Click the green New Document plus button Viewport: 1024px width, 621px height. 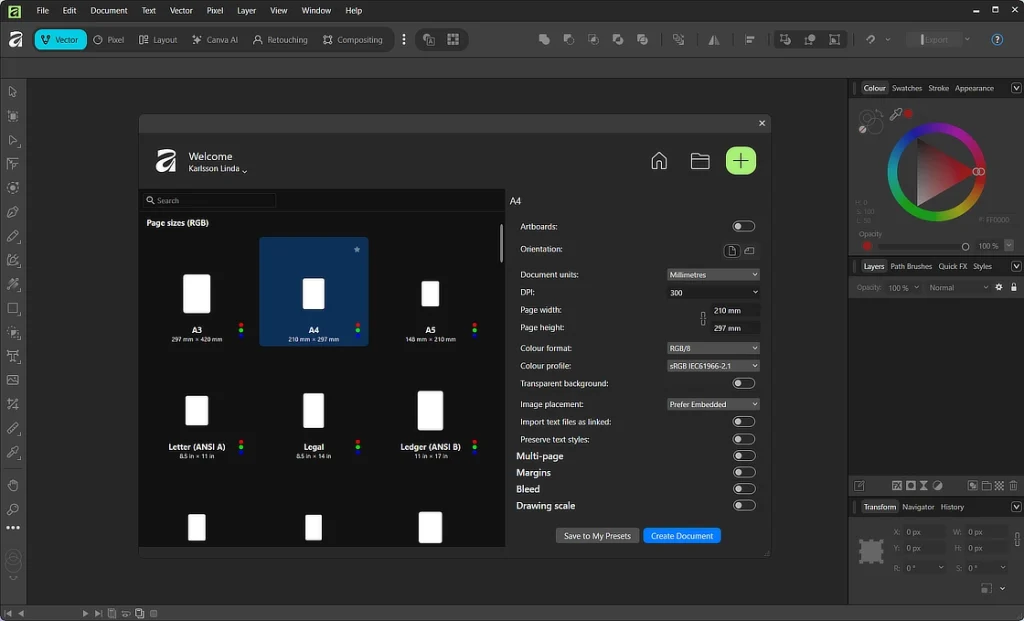(741, 161)
